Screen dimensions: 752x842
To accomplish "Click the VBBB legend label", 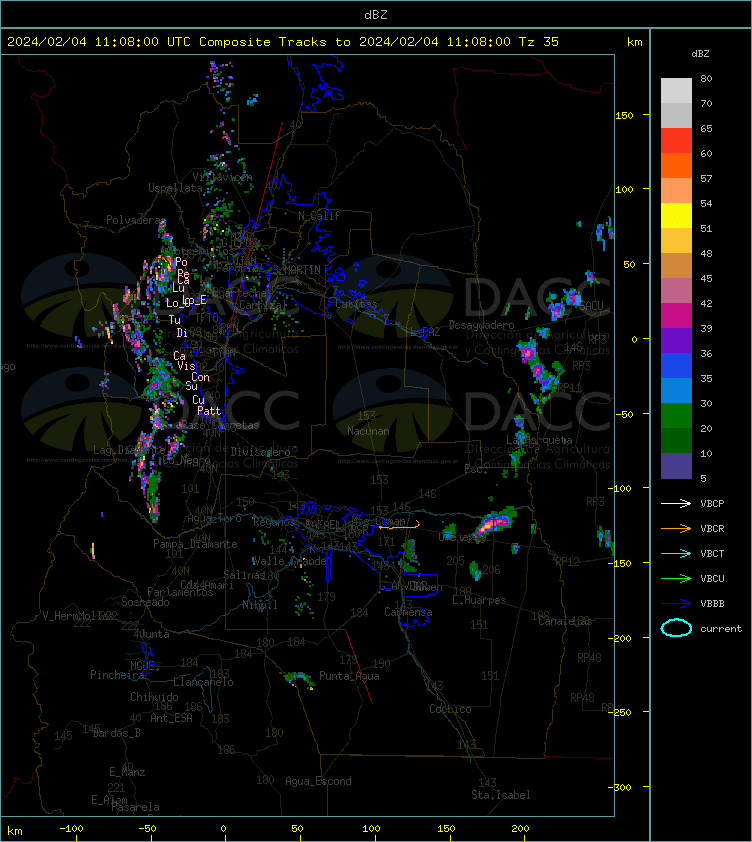I will coord(712,604).
